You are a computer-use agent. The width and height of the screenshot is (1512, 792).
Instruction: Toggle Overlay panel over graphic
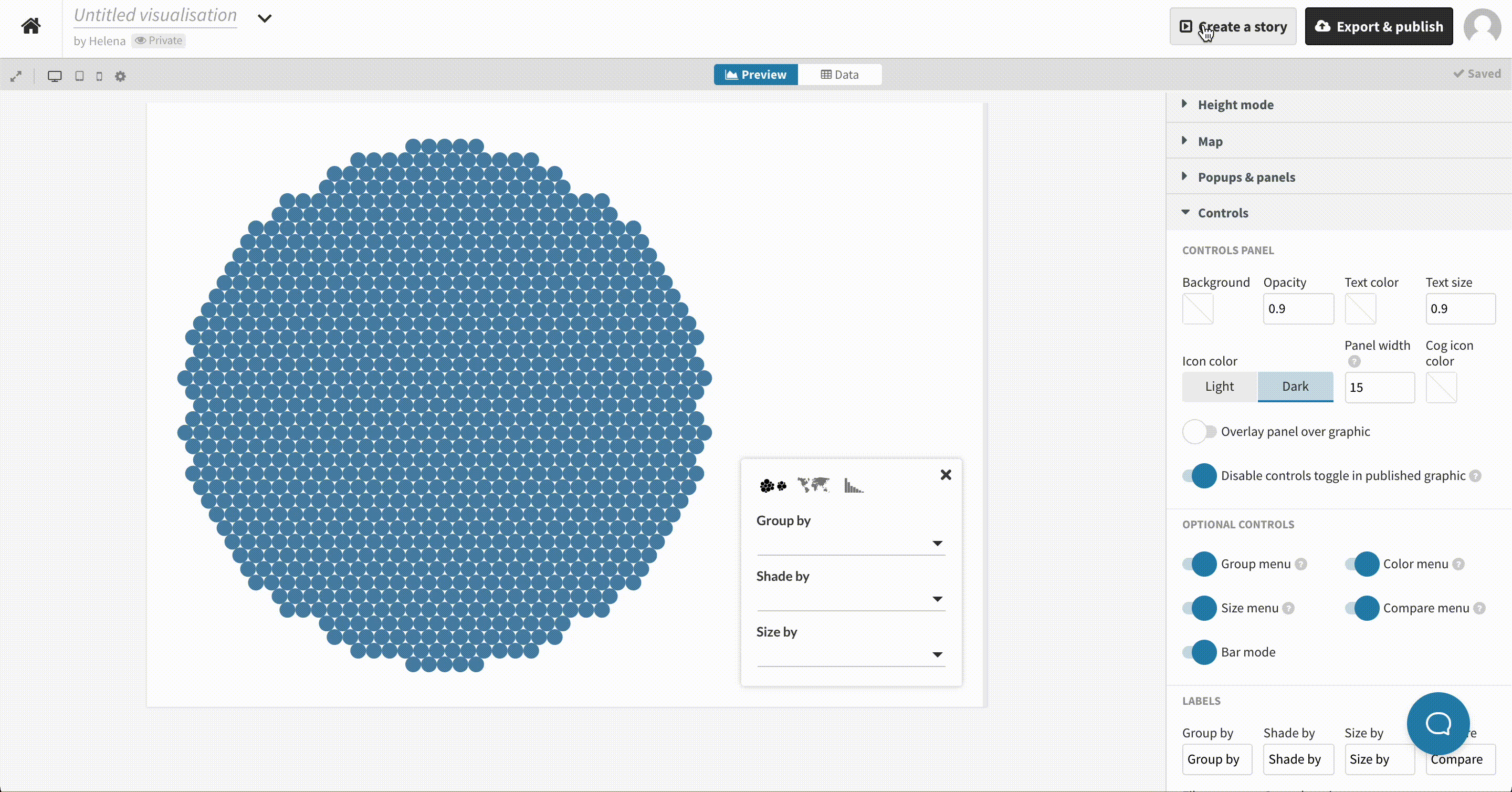point(1199,432)
